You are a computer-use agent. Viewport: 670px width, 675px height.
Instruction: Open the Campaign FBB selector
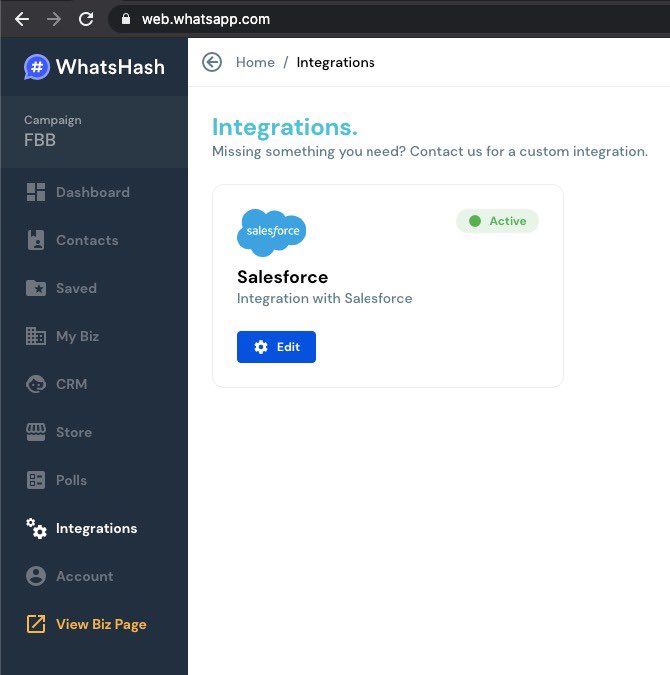[94, 131]
